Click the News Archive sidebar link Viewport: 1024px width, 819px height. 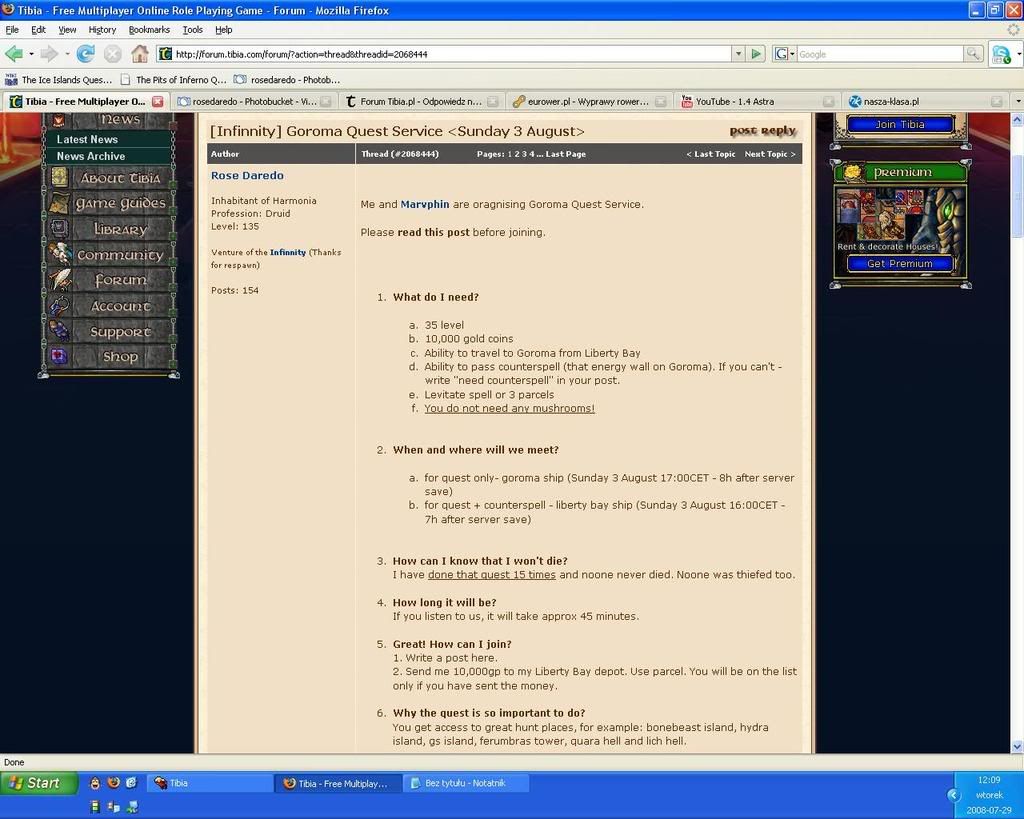[90, 156]
